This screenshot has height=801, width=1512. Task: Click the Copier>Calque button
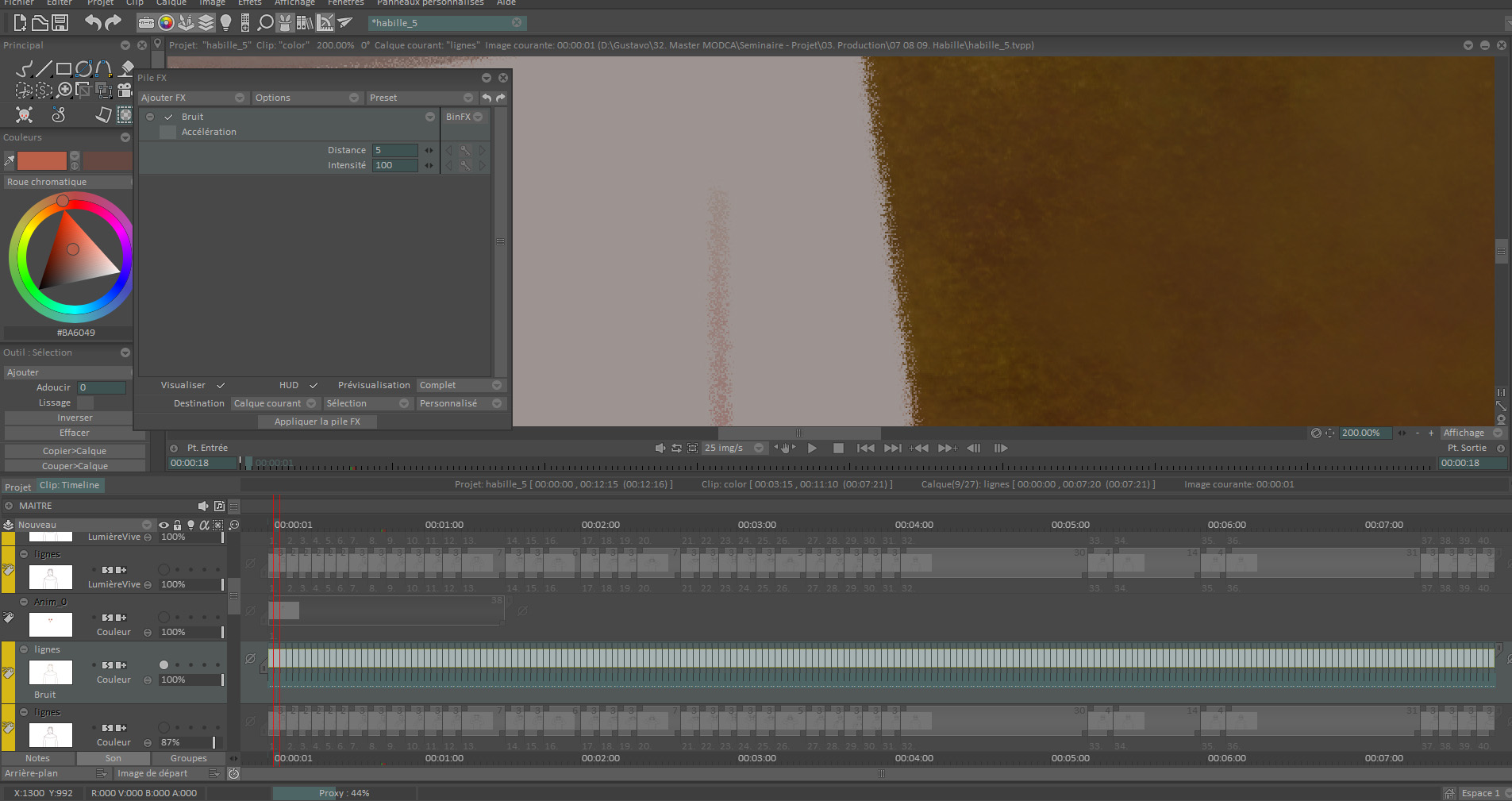(75, 451)
